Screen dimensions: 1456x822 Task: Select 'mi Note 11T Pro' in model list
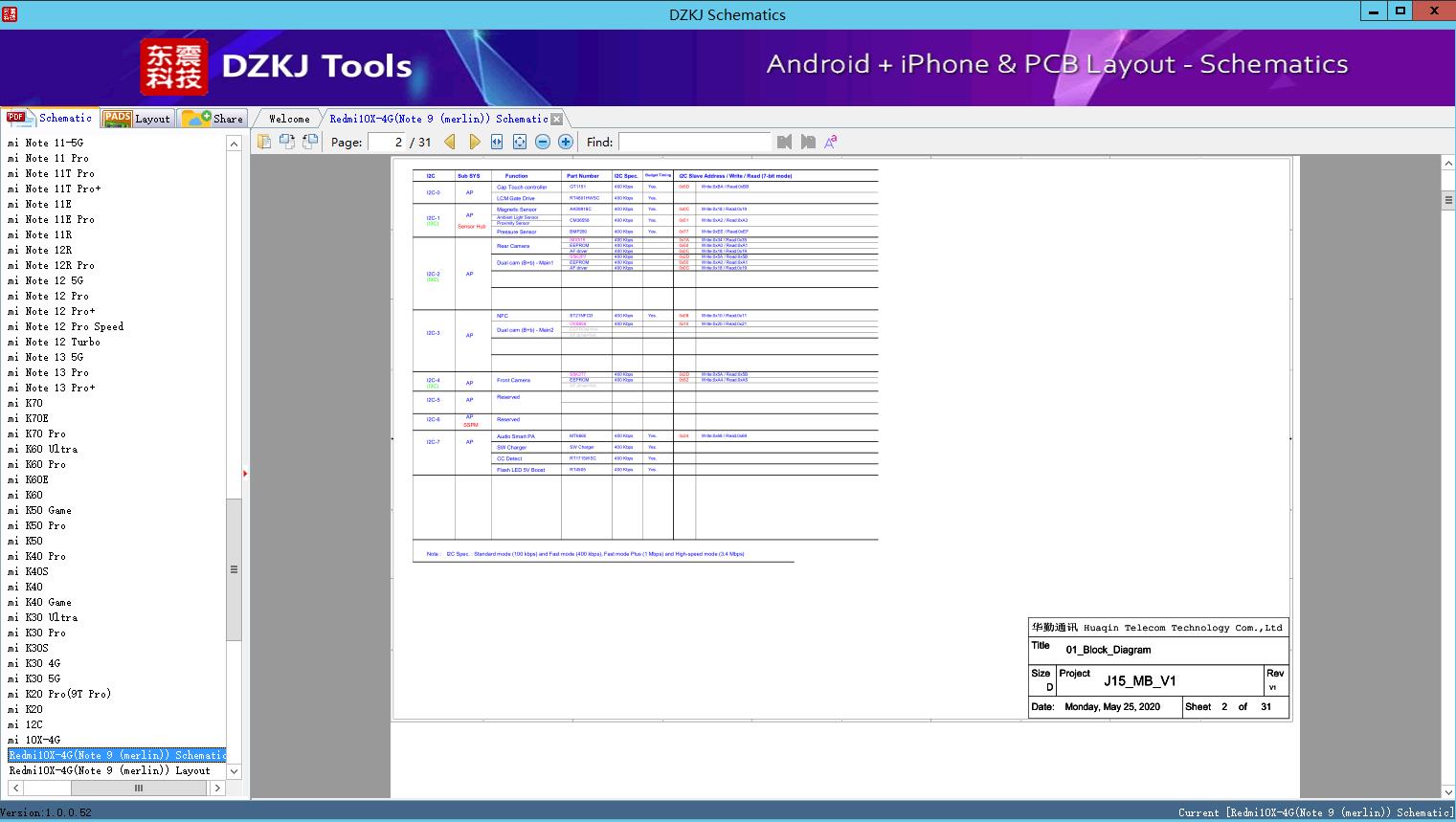click(x=51, y=173)
